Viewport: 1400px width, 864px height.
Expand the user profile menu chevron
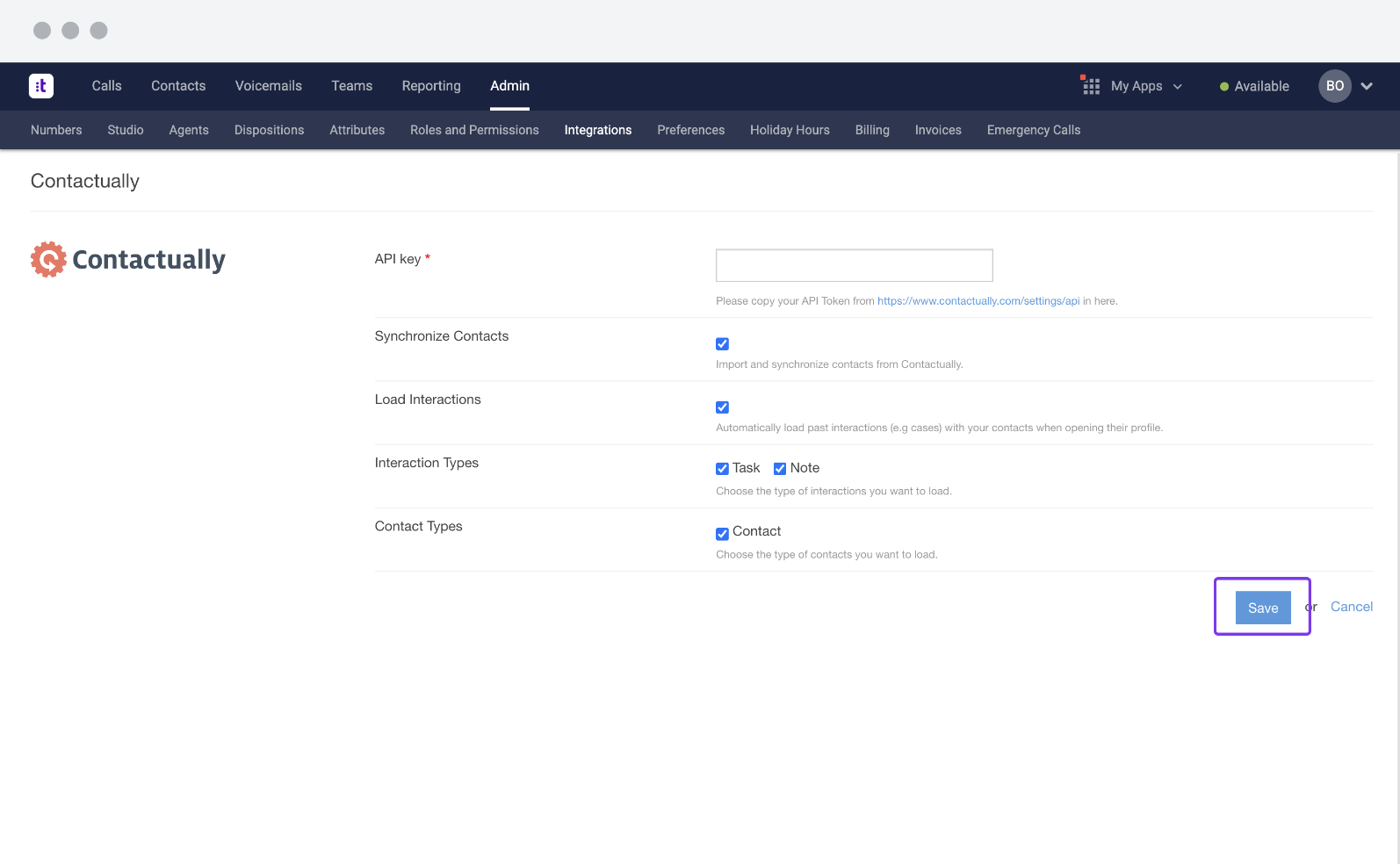pos(1367,86)
